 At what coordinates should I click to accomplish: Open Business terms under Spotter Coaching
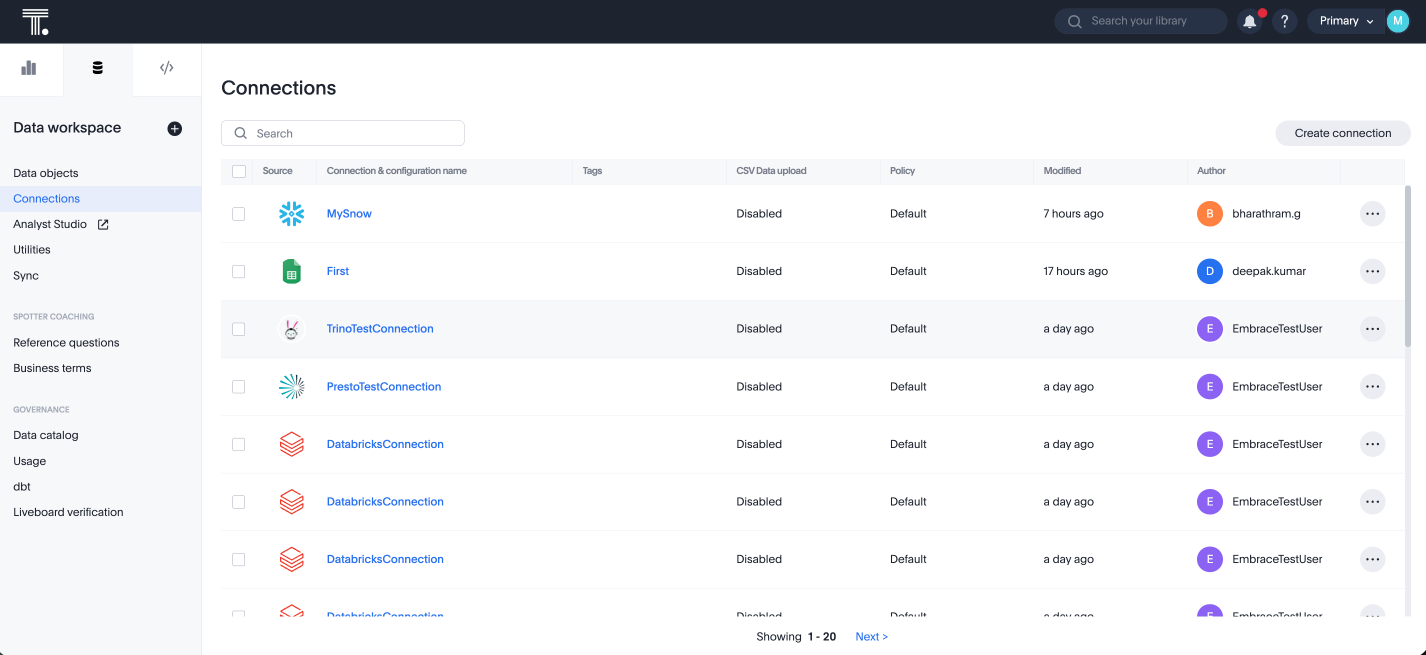click(x=51, y=367)
